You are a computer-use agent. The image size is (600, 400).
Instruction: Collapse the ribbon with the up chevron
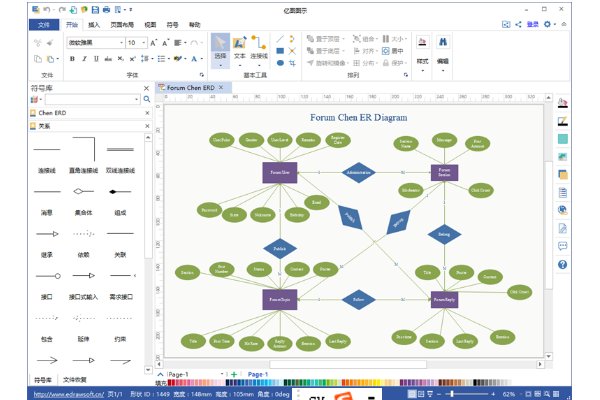pos(564,24)
